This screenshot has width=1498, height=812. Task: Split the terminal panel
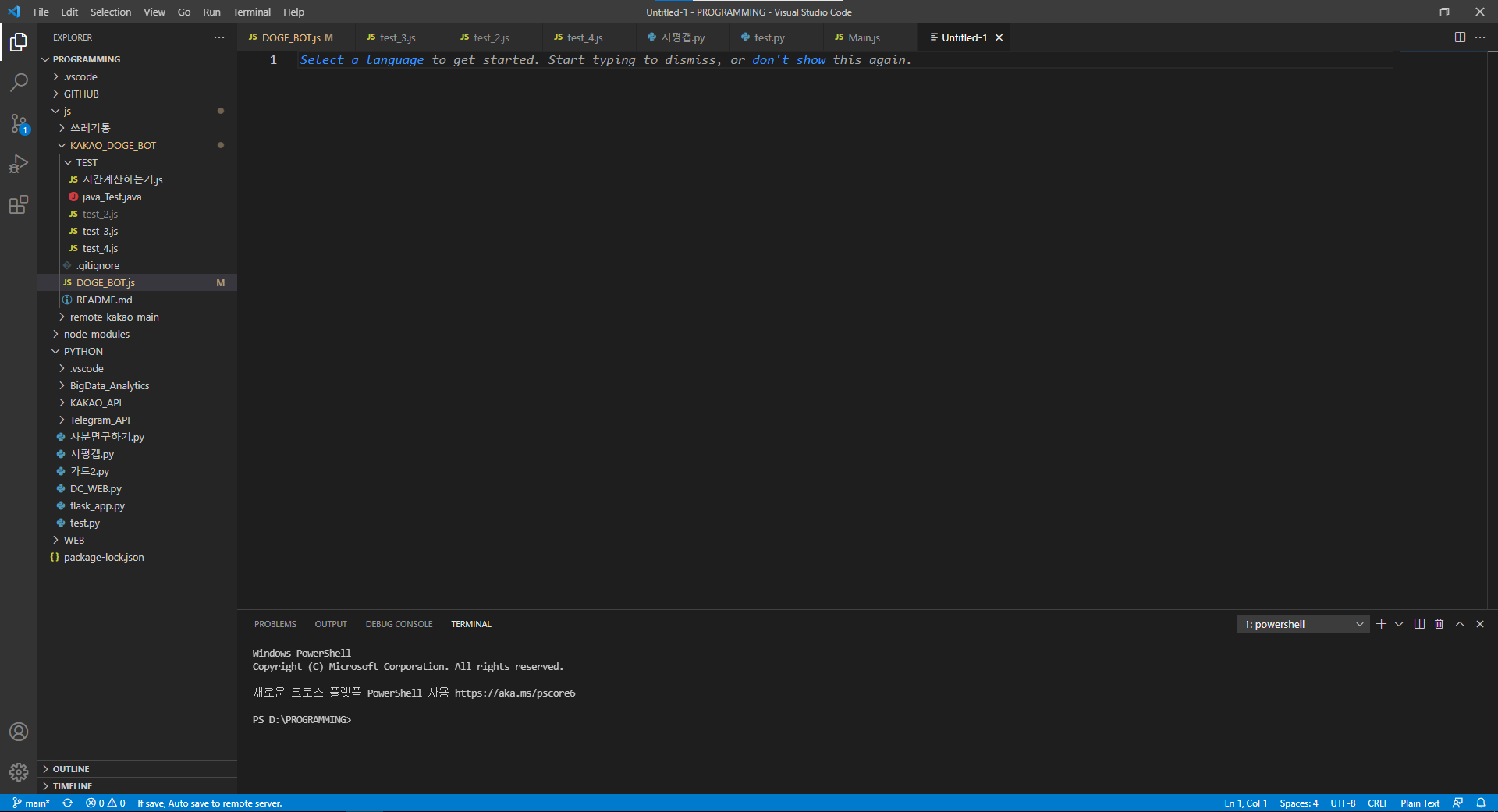point(1419,624)
